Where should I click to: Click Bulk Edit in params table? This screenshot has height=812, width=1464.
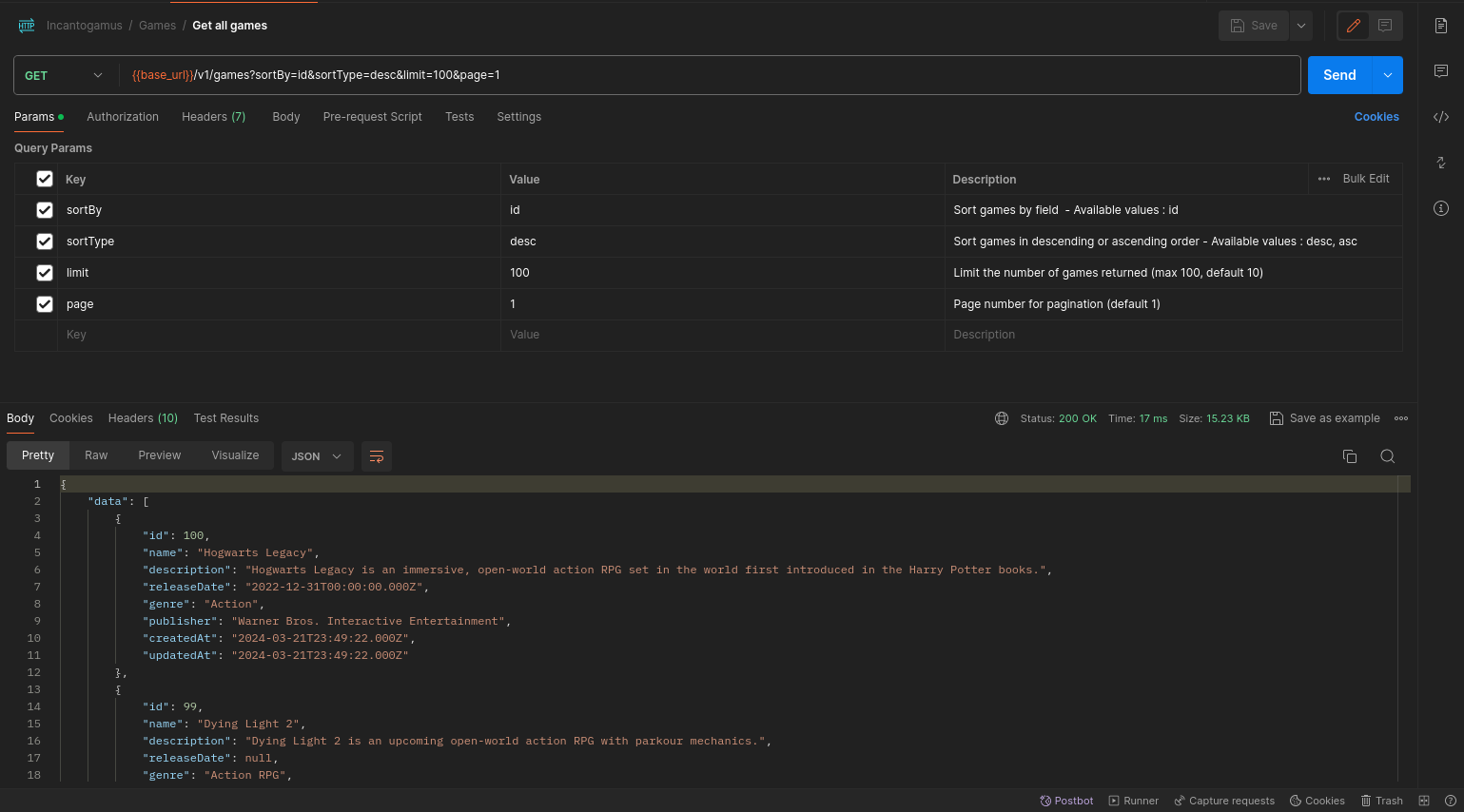pos(1366,179)
